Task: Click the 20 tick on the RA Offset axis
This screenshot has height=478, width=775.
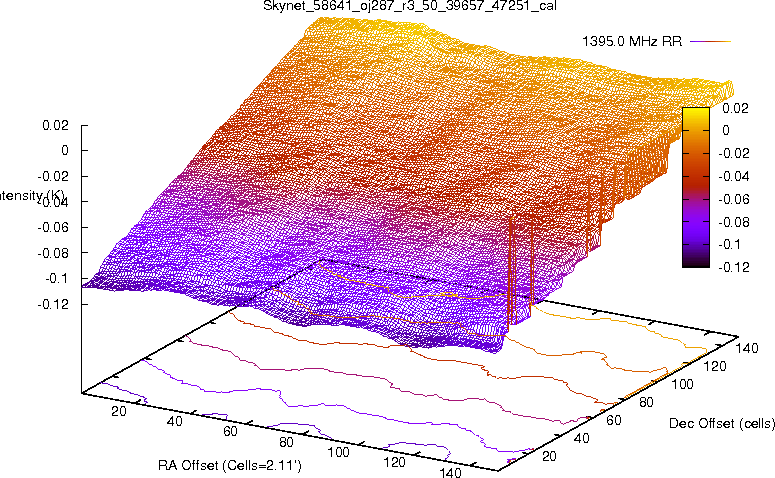Action: [119, 411]
